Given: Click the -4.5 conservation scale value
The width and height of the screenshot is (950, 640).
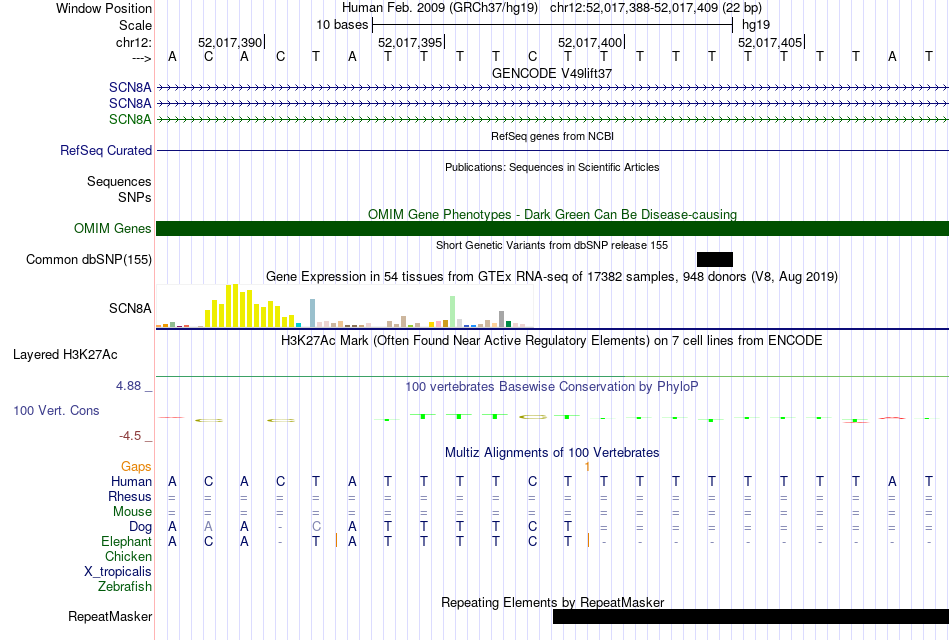Looking at the screenshot, I should (130, 436).
